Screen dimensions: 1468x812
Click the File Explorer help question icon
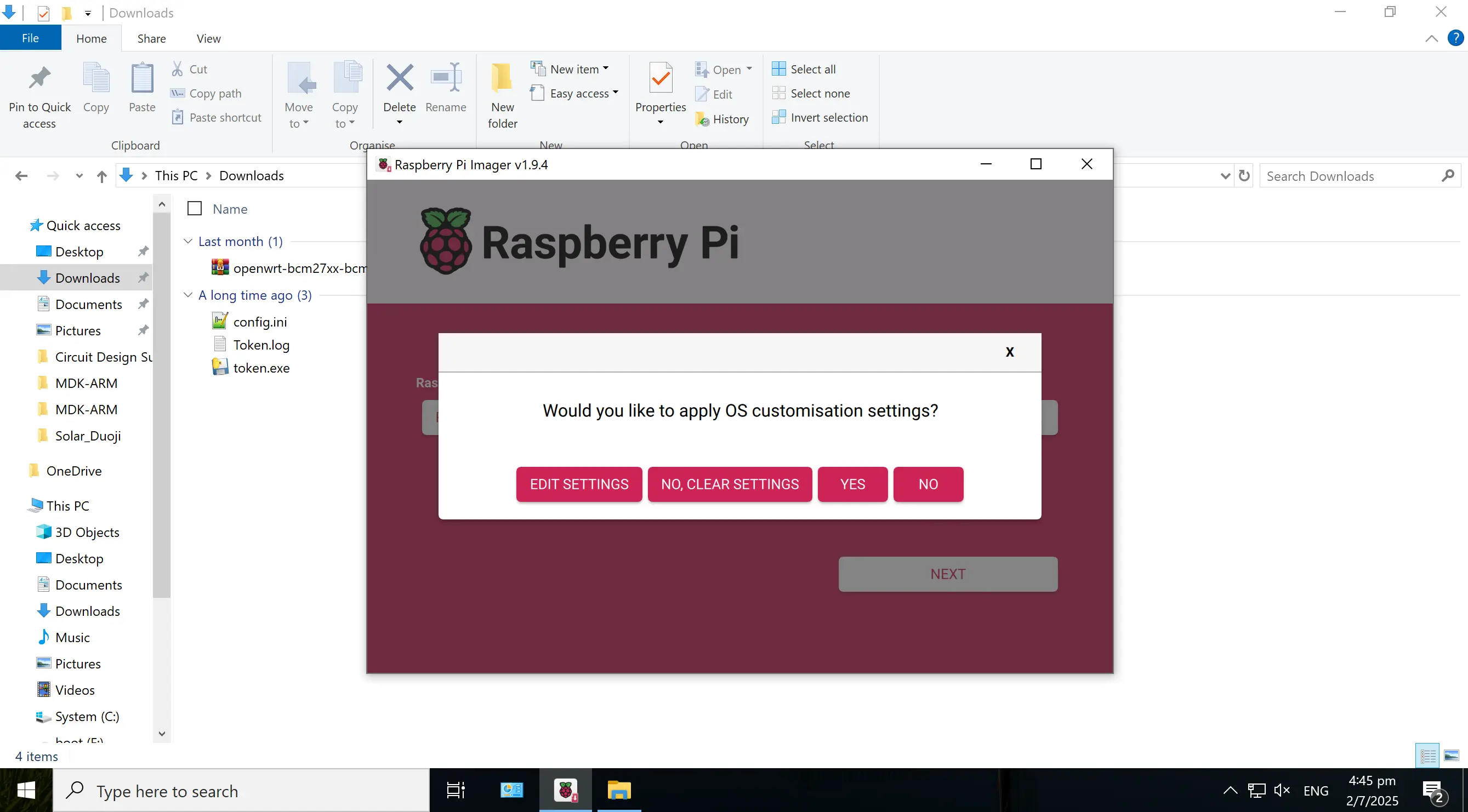coord(1455,38)
